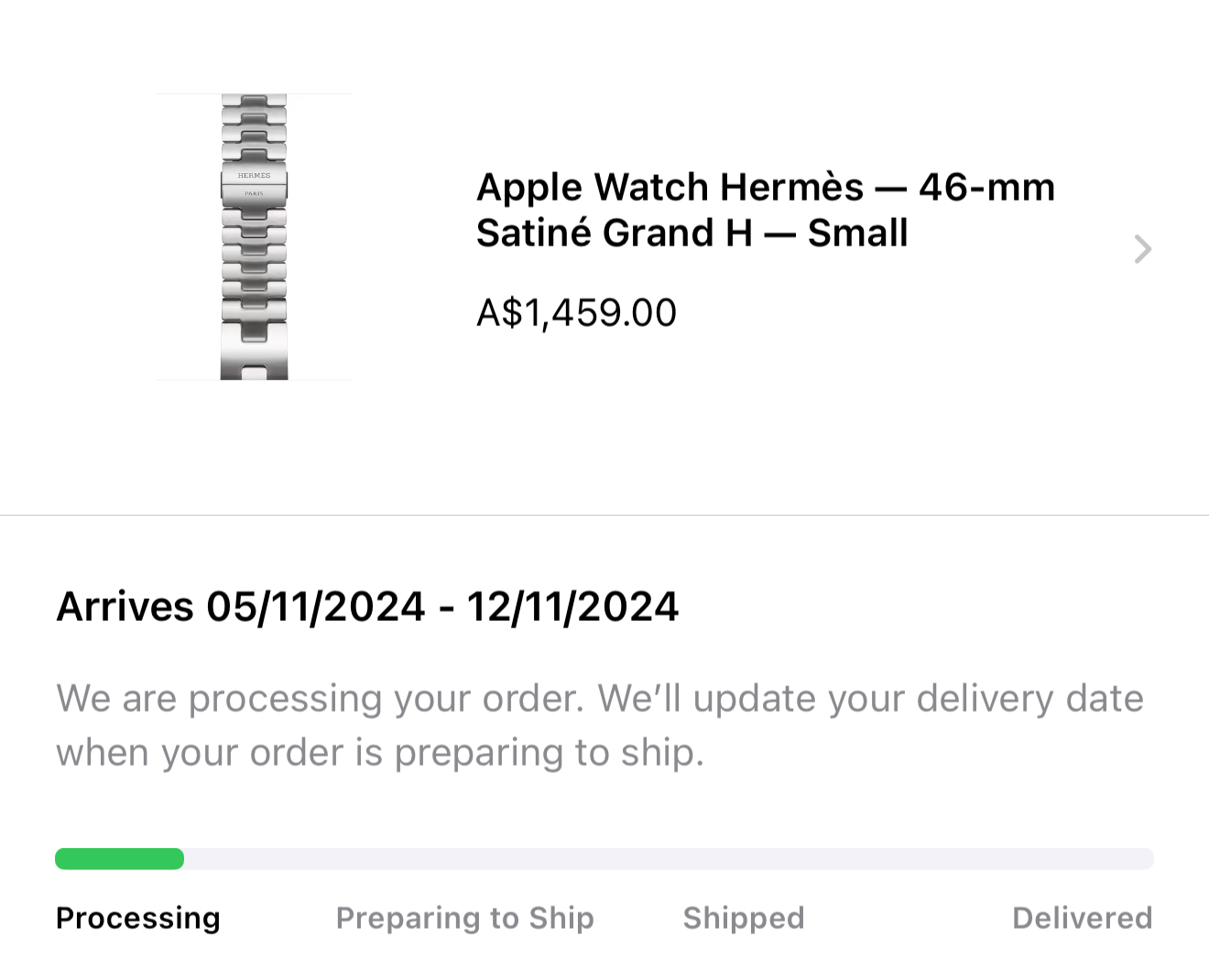Click the gray unfilled progress bar track
The width and height of the screenshot is (1209, 980).
click(669, 859)
